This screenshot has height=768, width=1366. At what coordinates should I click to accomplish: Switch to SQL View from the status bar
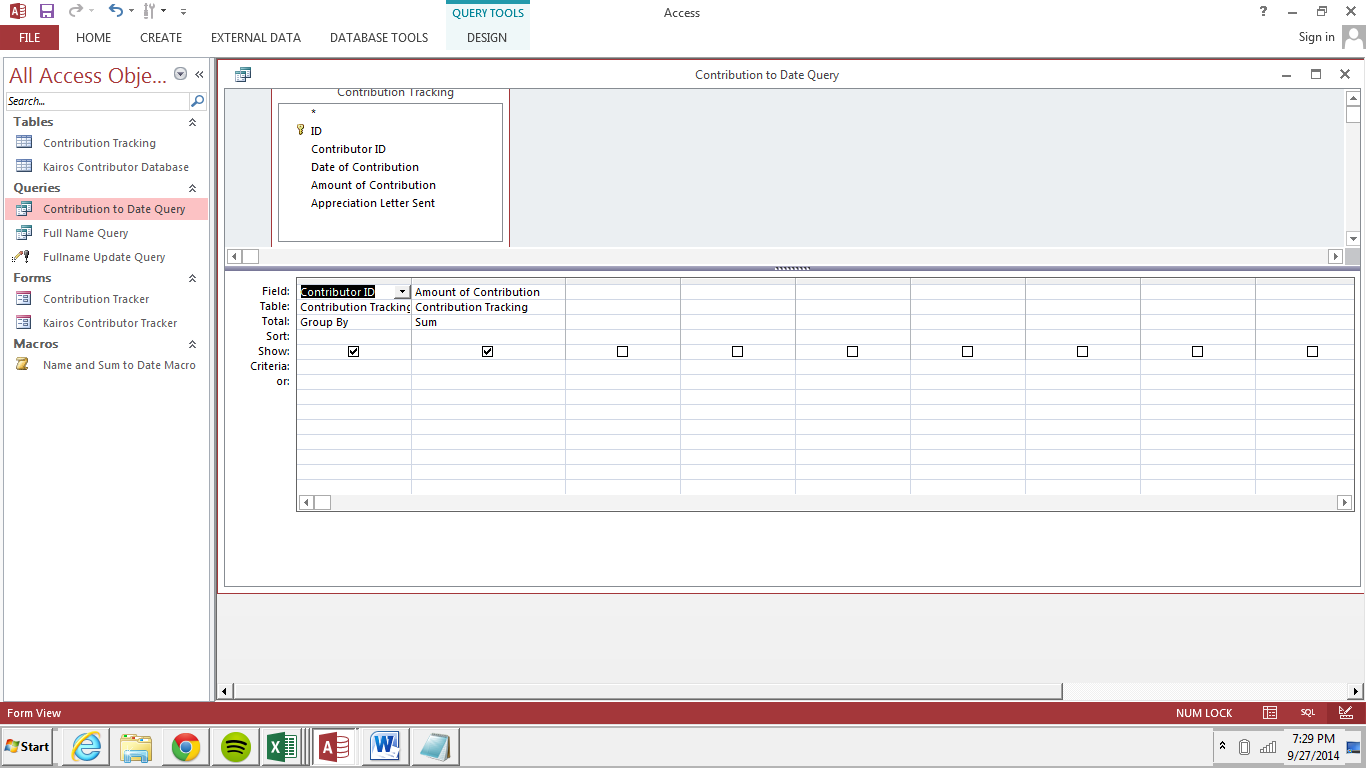point(1308,713)
